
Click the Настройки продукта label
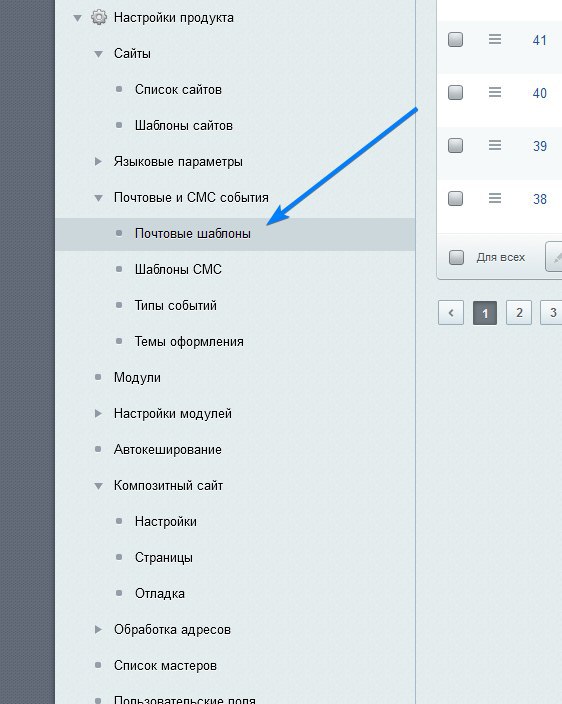coord(174,18)
